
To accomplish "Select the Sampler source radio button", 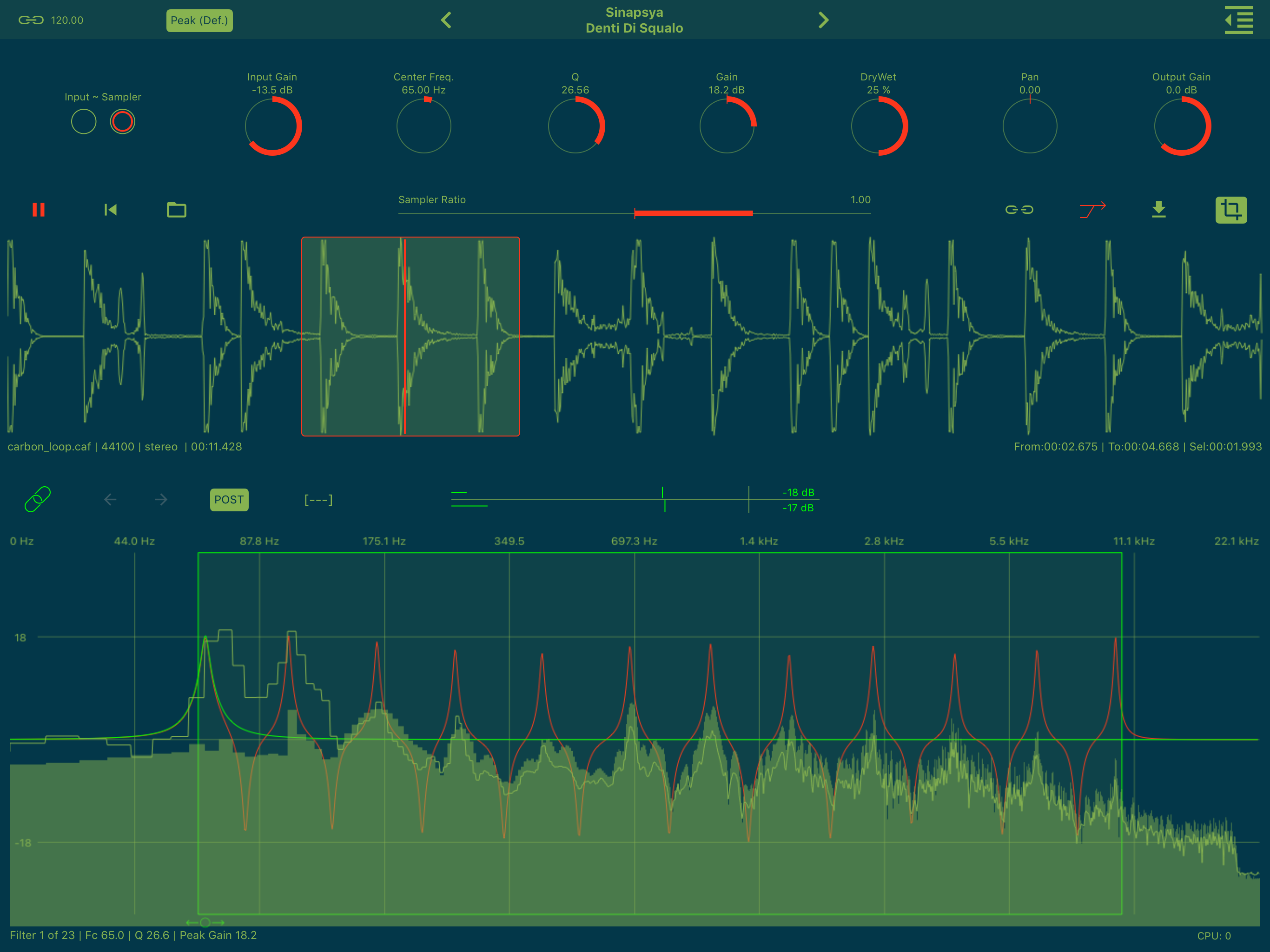I will [122, 122].
